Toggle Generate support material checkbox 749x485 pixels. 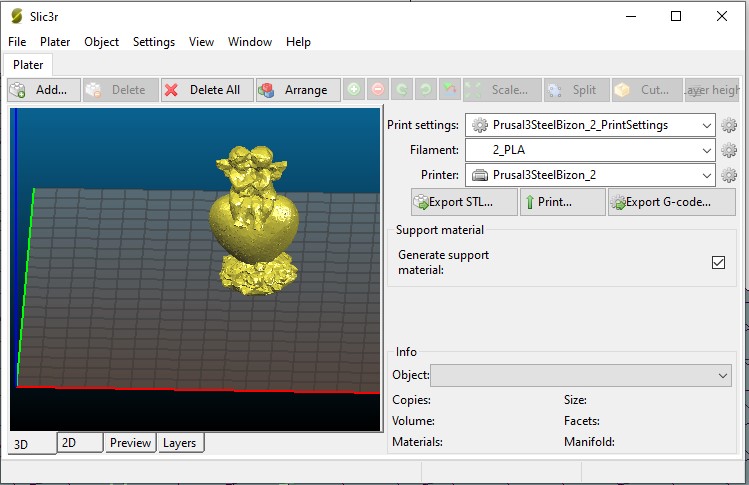click(718, 262)
